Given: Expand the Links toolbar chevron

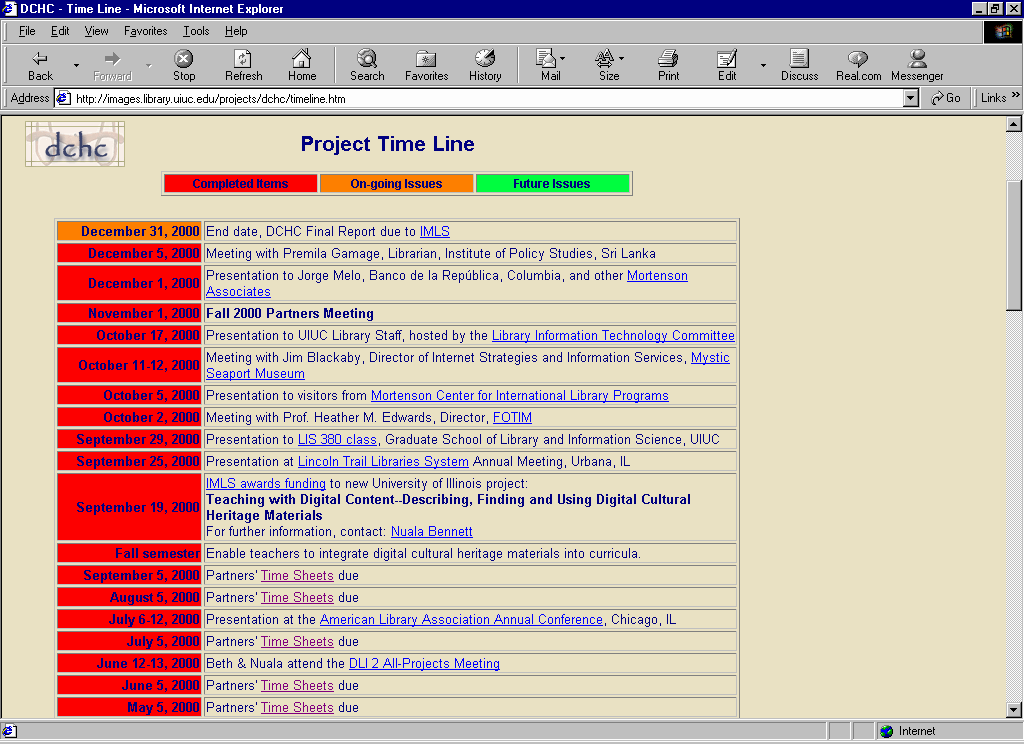Looking at the screenshot, I should (x=1016, y=97).
